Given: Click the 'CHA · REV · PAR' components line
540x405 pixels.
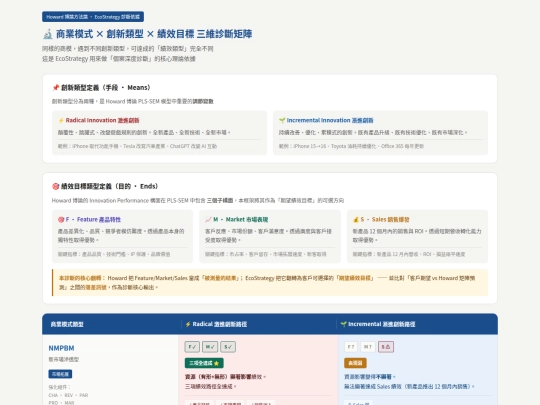Looking at the screenshot, I should click(x=68, y=395).
